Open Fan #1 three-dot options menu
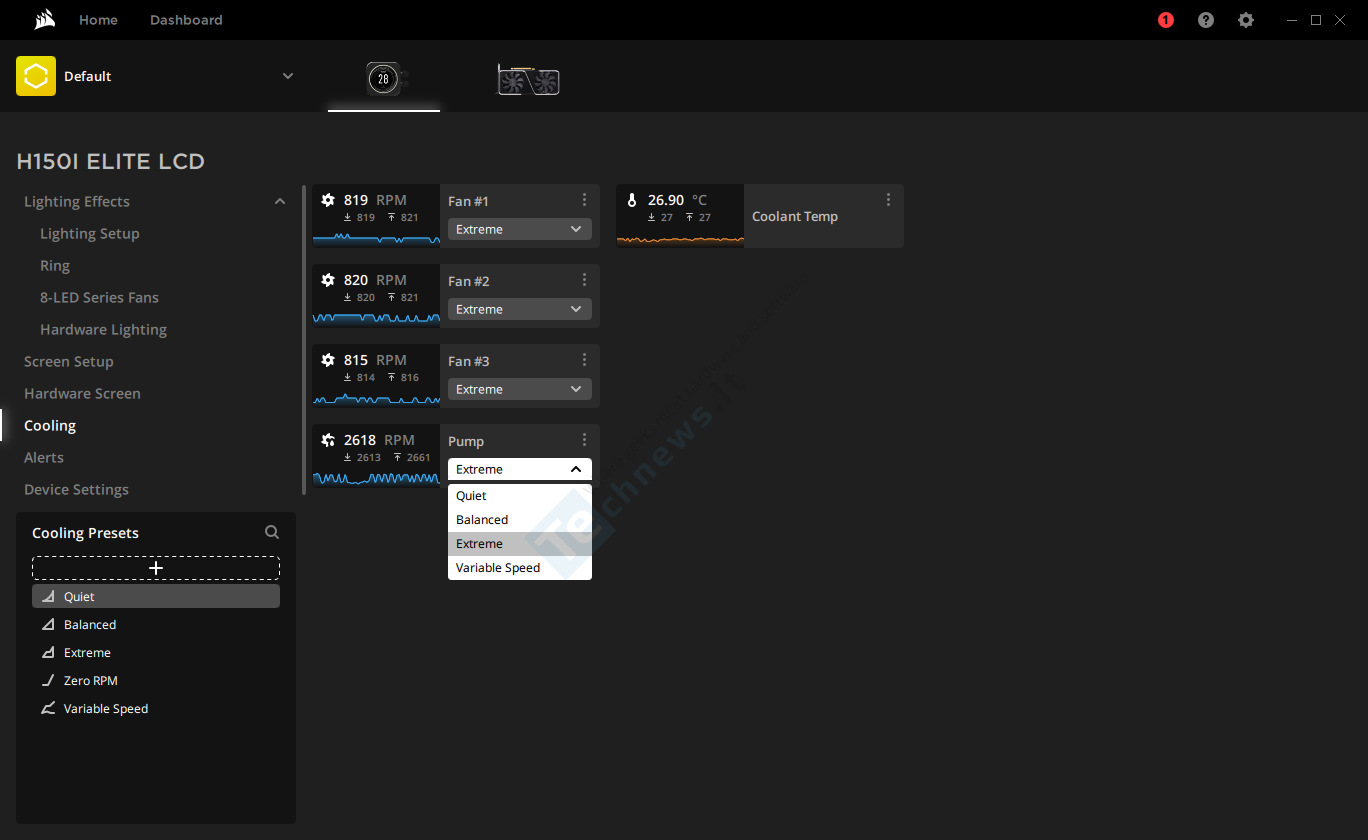Image resolution: width=1368 pixels, height=840 pixels. 585,200
